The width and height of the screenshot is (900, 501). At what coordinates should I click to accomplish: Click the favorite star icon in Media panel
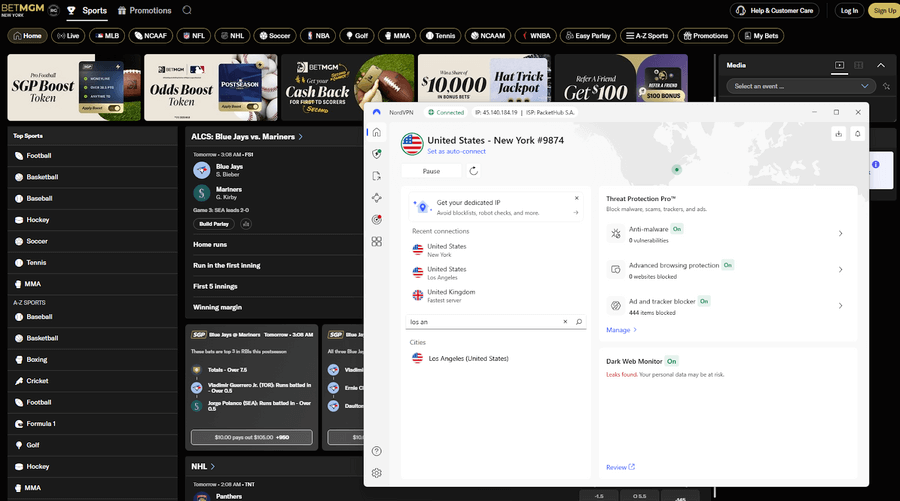point(886,86)
